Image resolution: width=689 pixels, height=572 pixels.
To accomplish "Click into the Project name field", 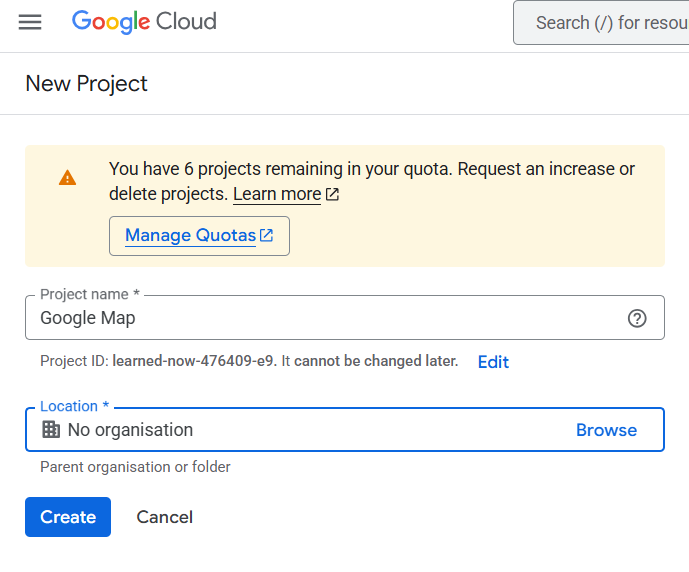I will coord(345,318).
